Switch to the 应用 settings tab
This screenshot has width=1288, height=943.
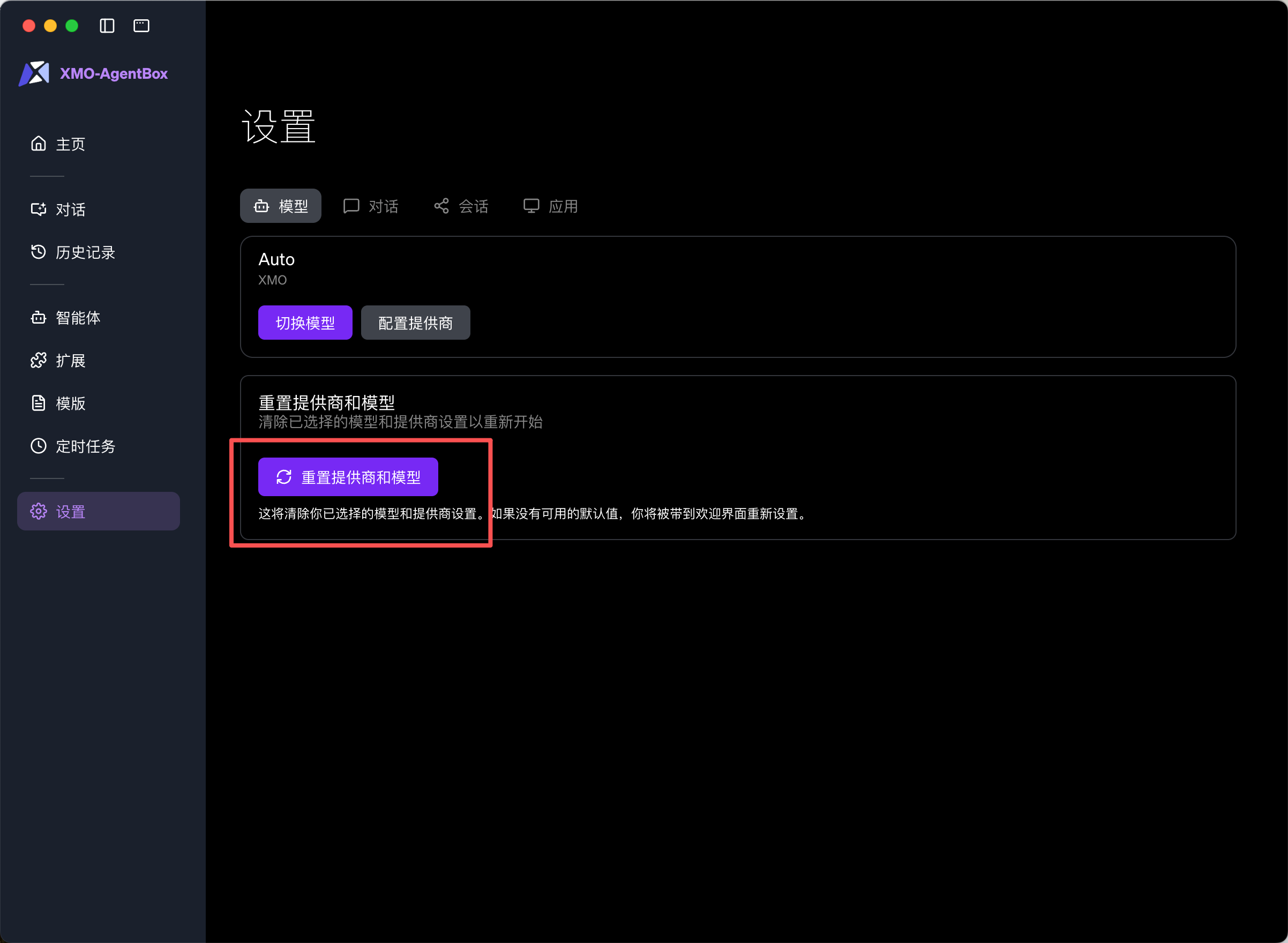coord(551,206)
